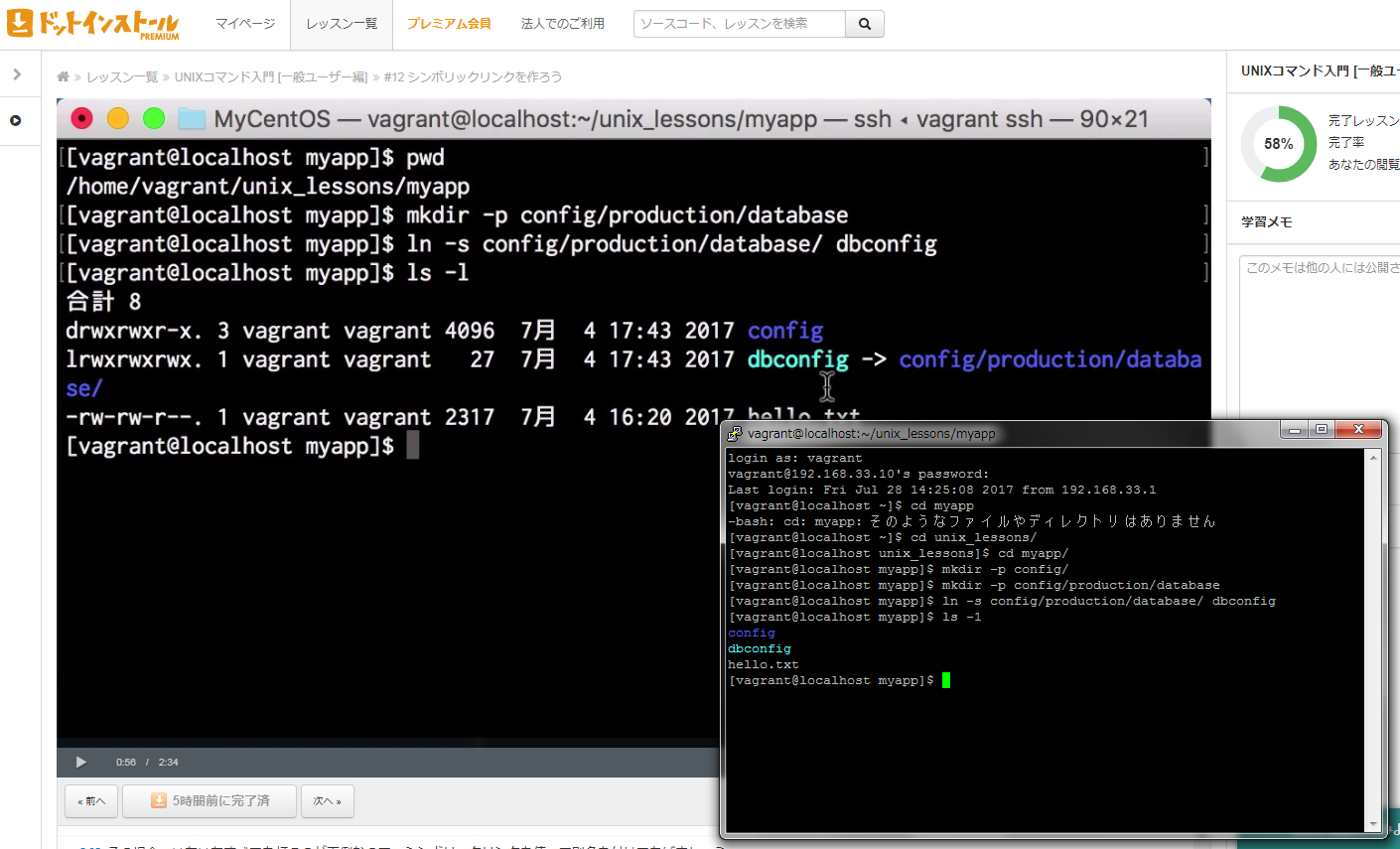Go to next lesson with 次へ button
Viewport: 1400px width, 849px height.
click(327, 800)
